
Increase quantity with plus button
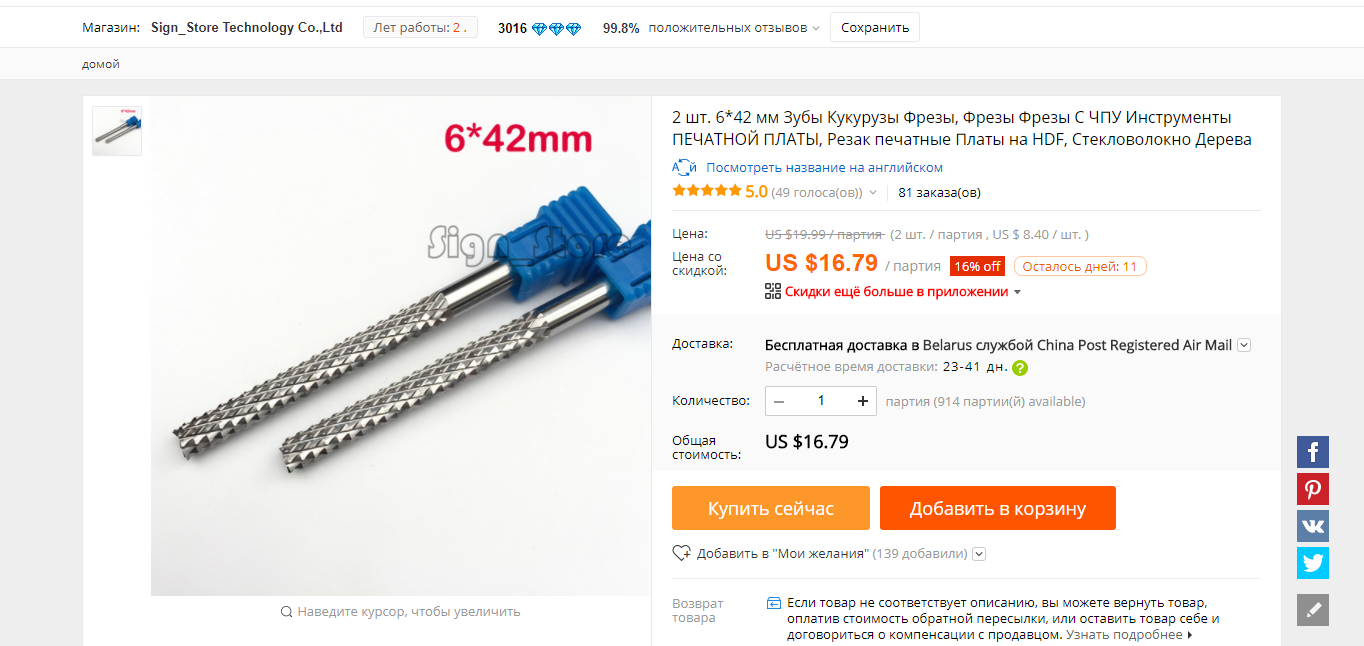pos(863,401)
